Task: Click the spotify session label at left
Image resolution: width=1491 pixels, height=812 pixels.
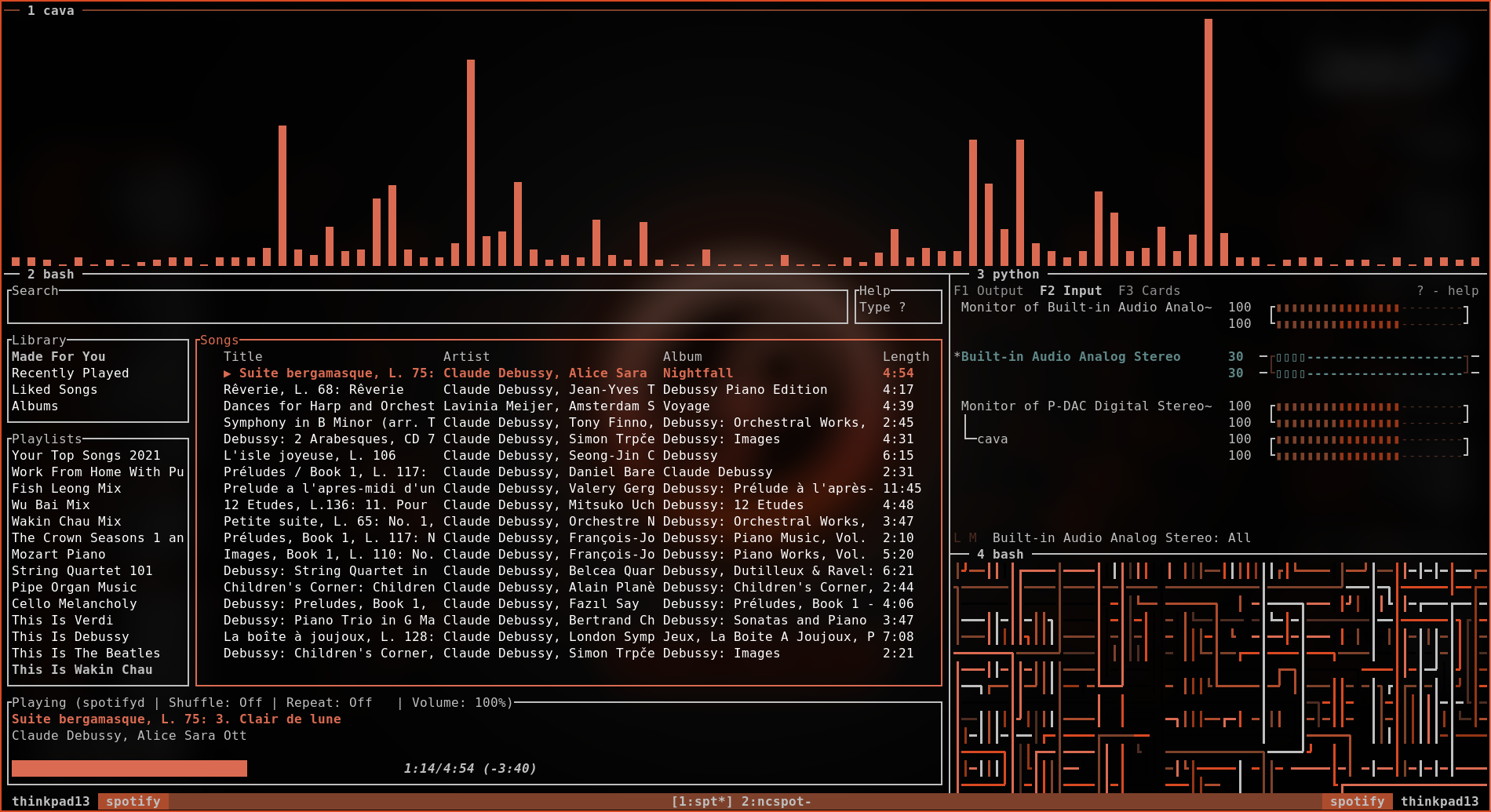Action: [133, 802]
